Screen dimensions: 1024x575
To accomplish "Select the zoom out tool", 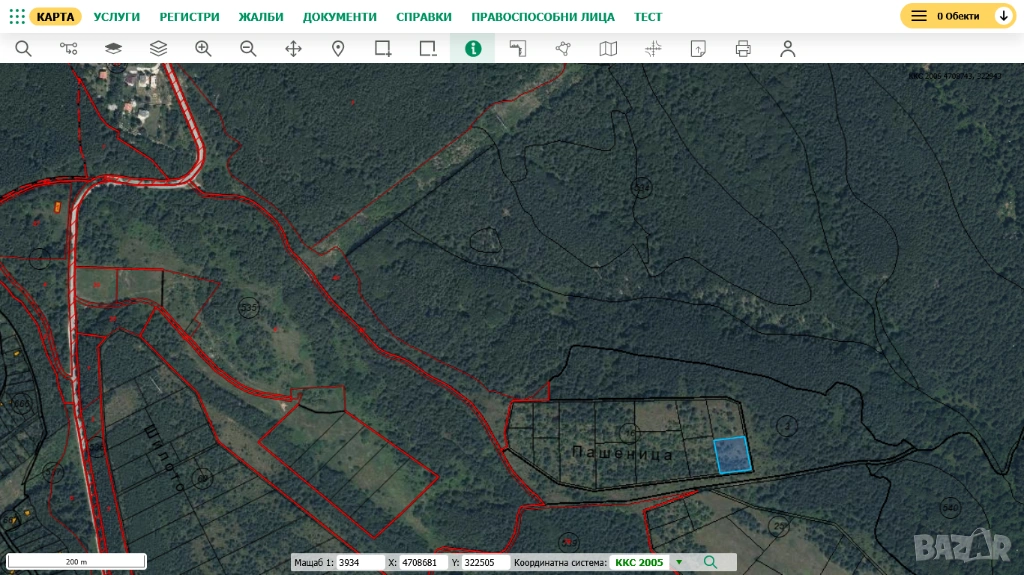I will point(248,48).
